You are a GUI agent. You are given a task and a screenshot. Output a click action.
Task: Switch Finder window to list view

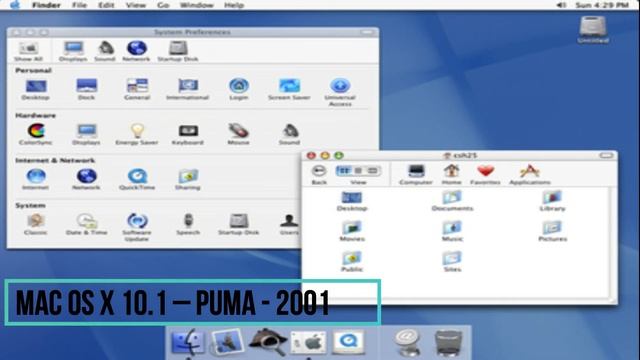(358, 171)
